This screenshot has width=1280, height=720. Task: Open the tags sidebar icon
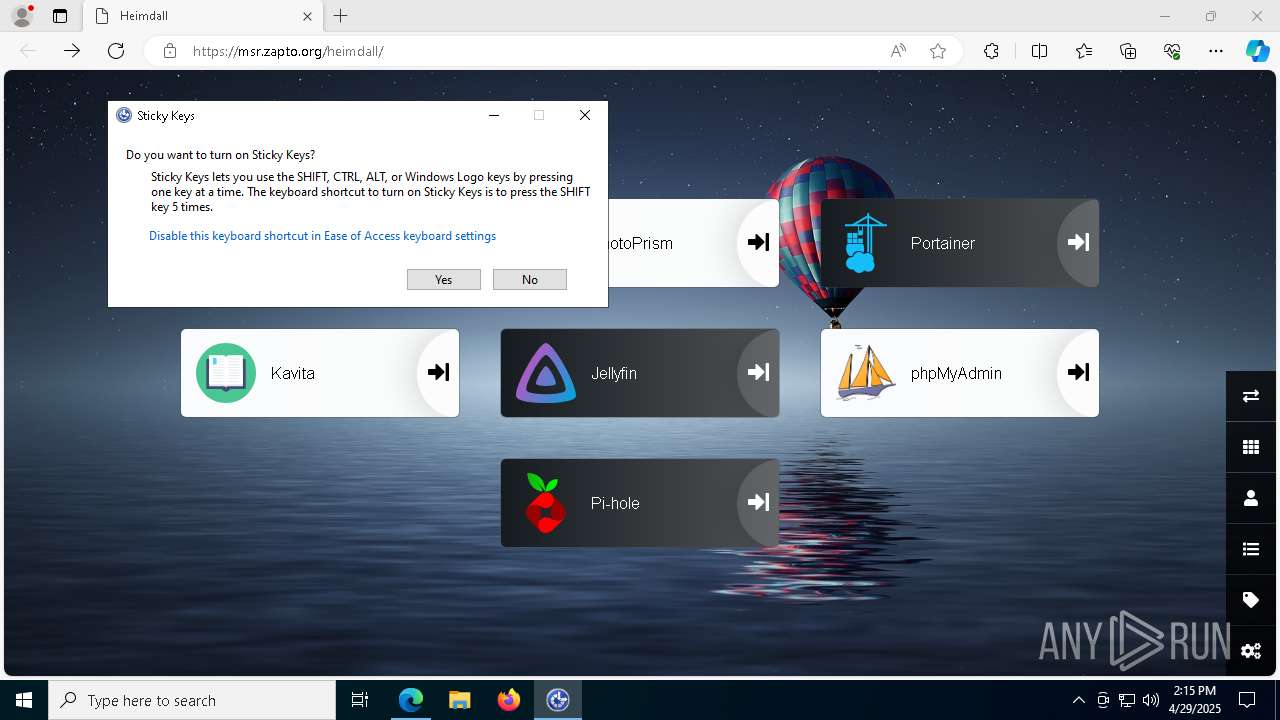click(x=1251, y=600)
